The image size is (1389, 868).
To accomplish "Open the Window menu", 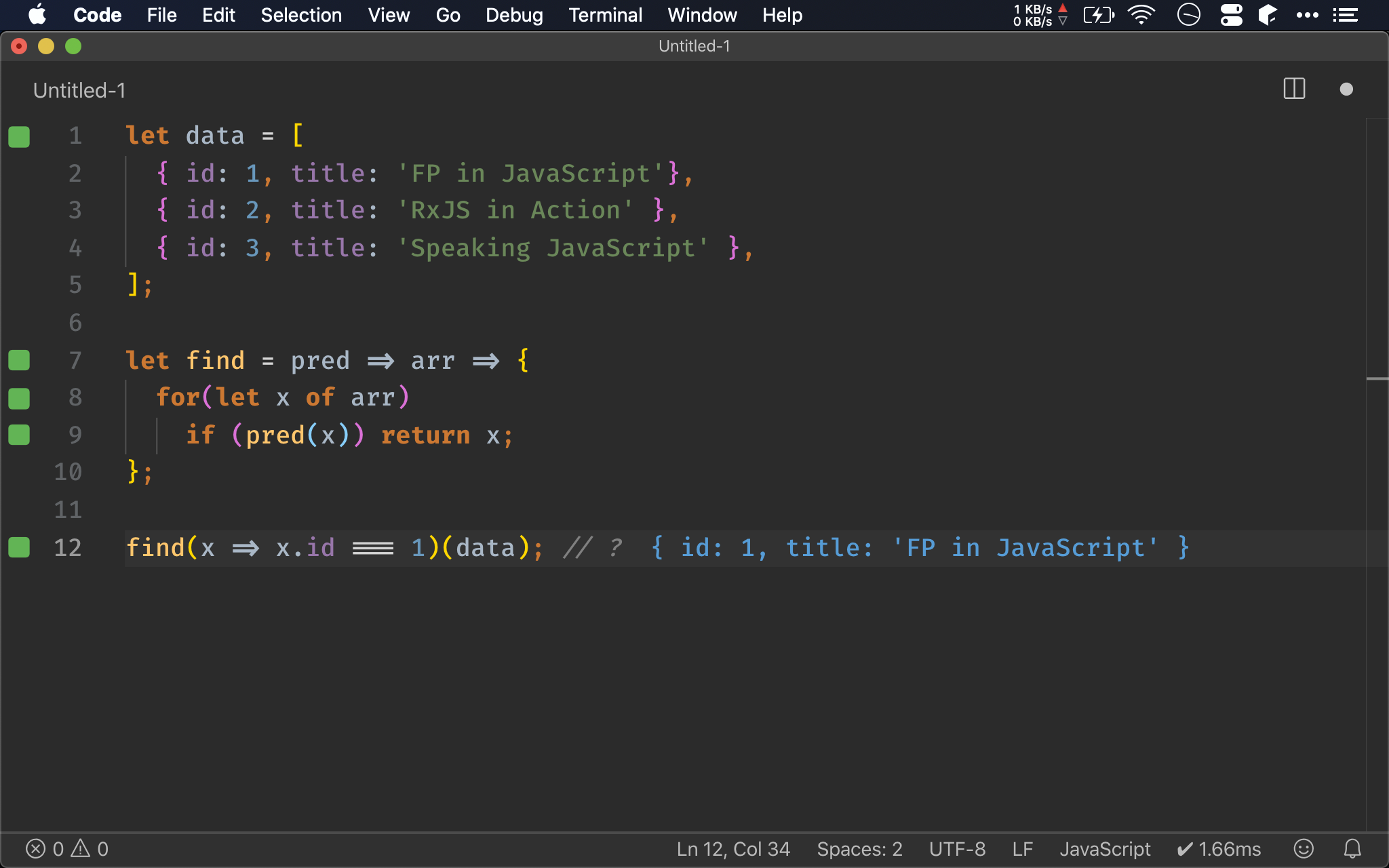I will pyautogui.click(x=702, y=15).
